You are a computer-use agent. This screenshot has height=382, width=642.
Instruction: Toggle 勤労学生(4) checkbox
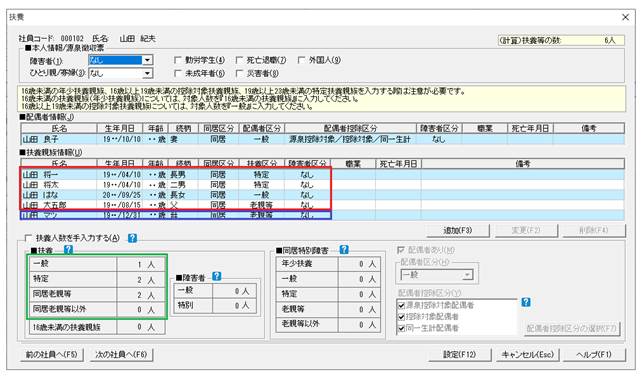click(177, 60)
